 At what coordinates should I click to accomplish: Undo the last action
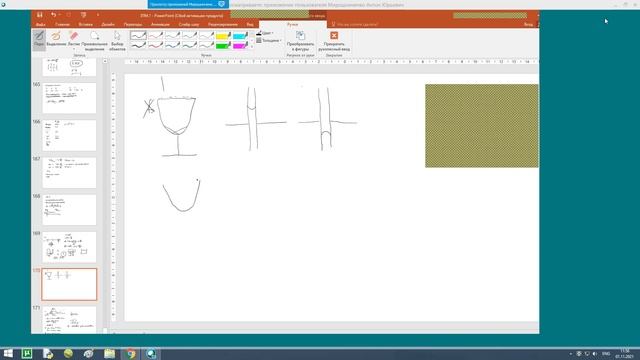coord(53,15)
